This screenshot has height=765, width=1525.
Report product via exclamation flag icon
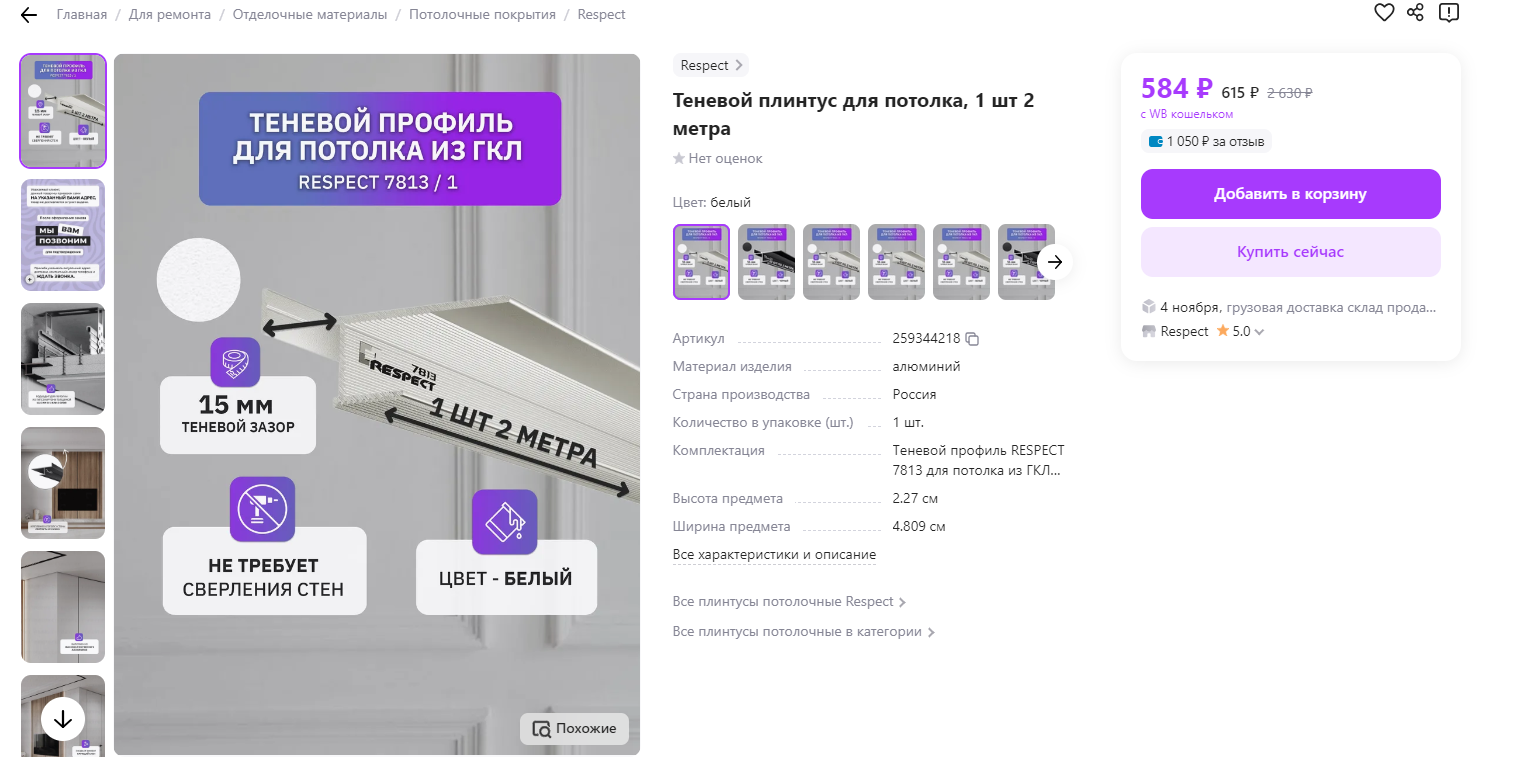point(1449,13)
